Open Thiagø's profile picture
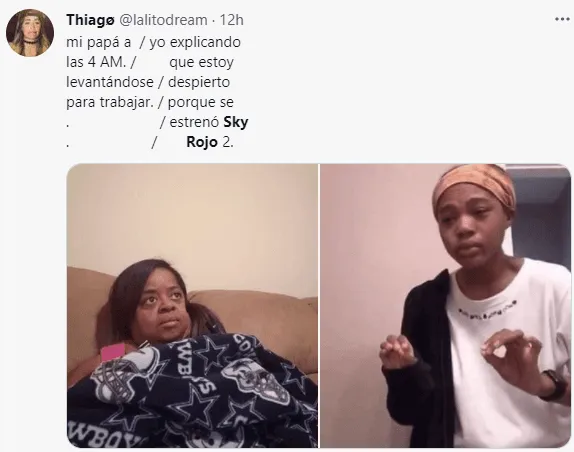This screenshot has width=574, height=452. coord(30,33)
